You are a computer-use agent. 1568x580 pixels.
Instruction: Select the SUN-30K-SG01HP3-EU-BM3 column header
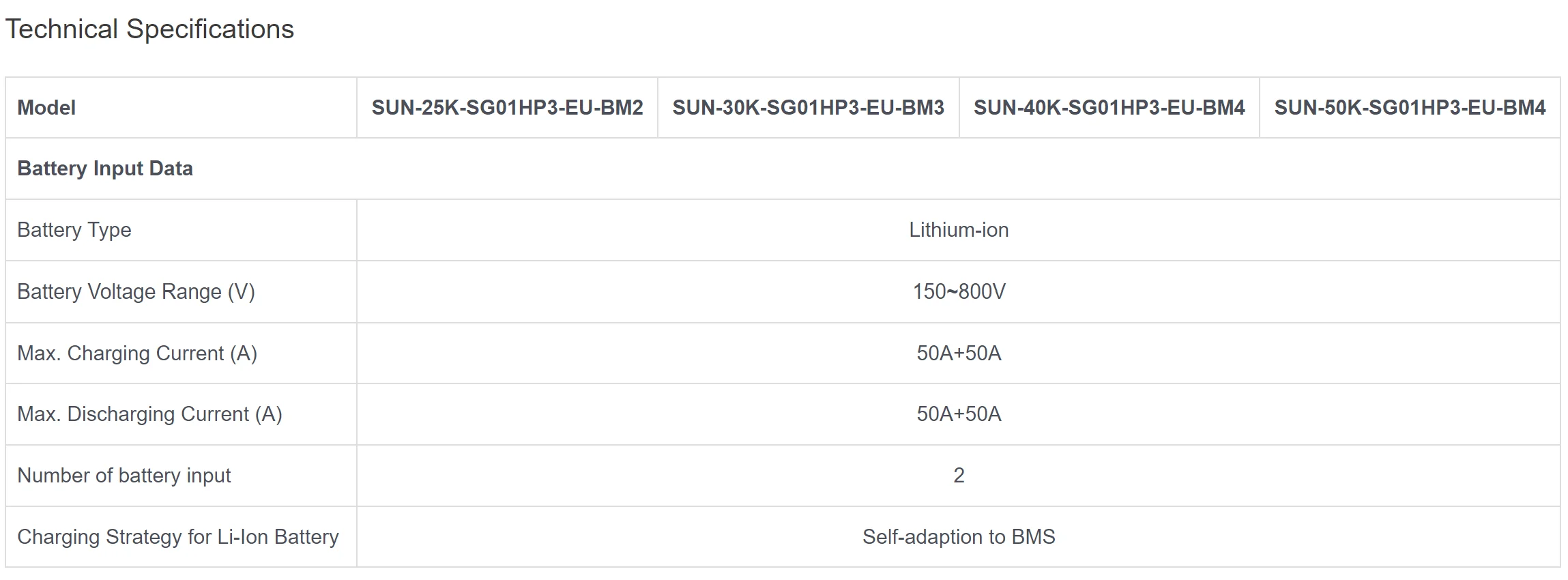click(808, 108)
